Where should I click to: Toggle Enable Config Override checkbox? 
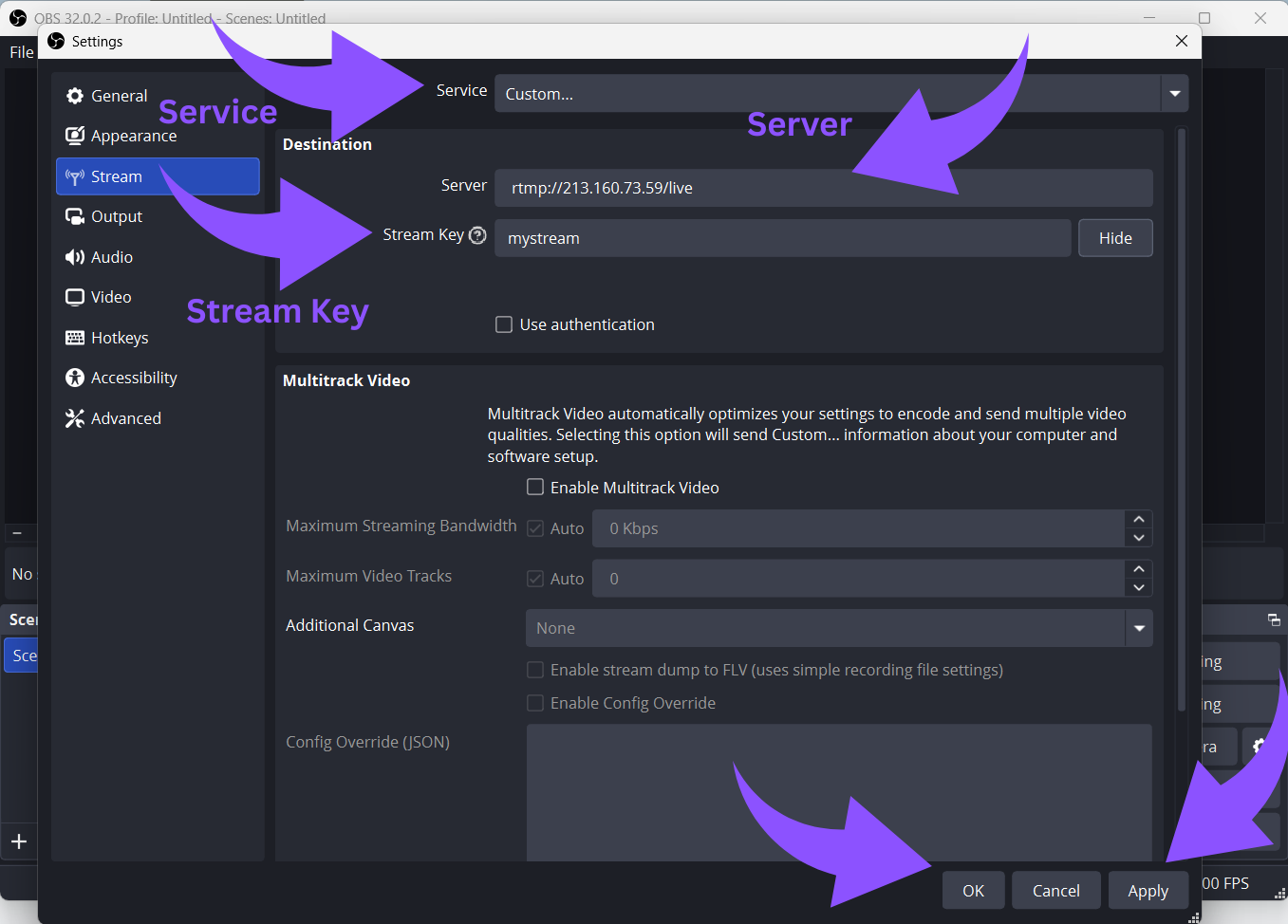pyautogui.click(x=535, y=703)
